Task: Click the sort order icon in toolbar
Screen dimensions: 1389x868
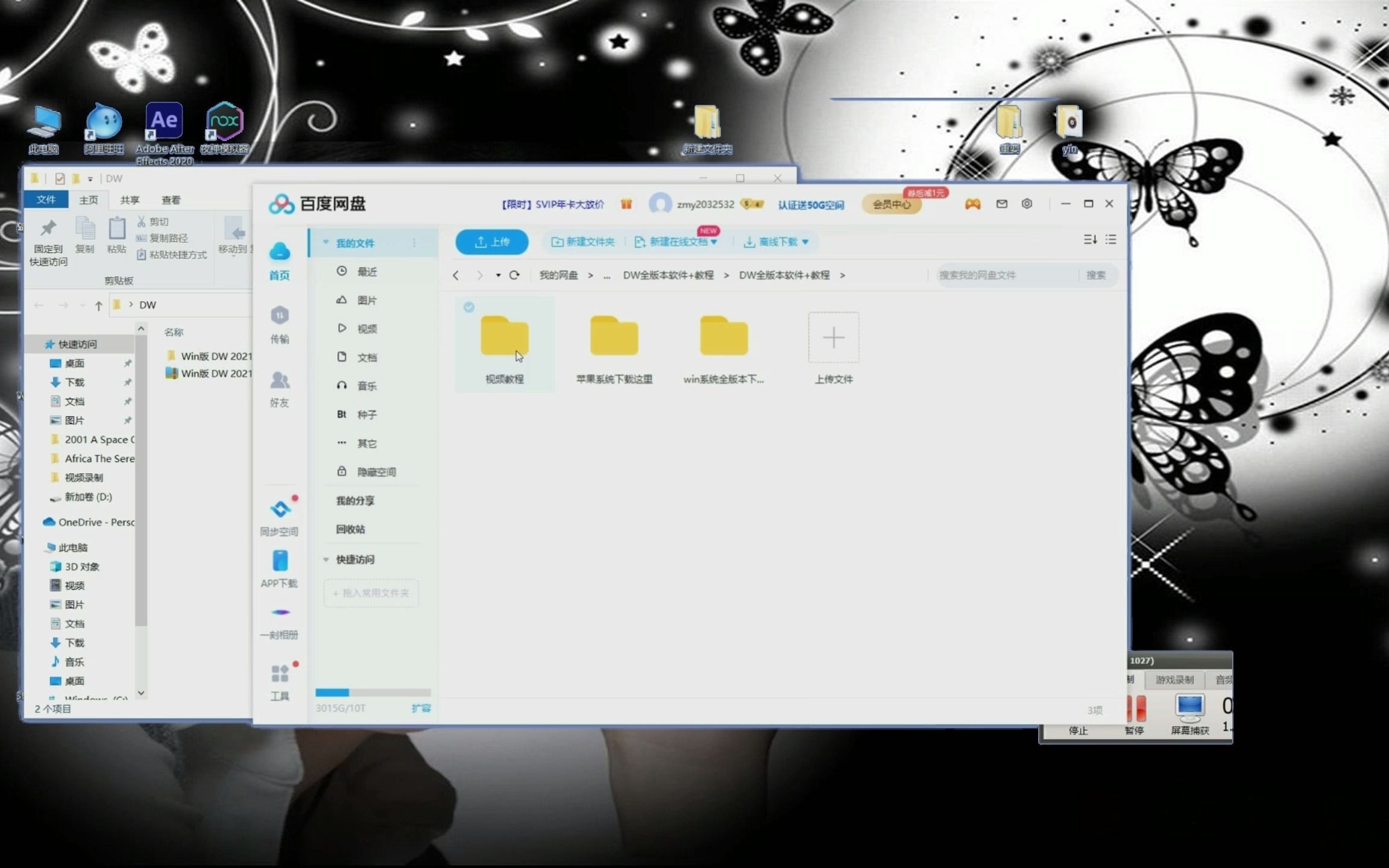Action: pyautogui.click(x=1090, y=239)
